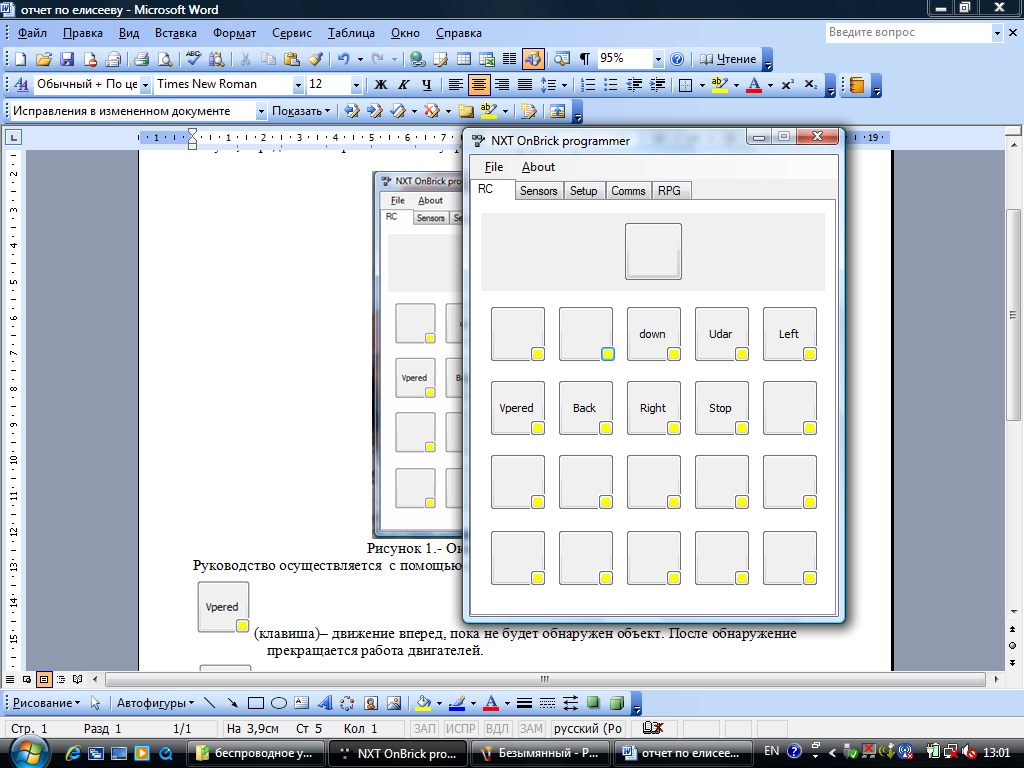The width and height of the screenshot is (1024, 768).
Task: Open the File menu in NXT OnBrick programmer
Action: tap(494, 167)
